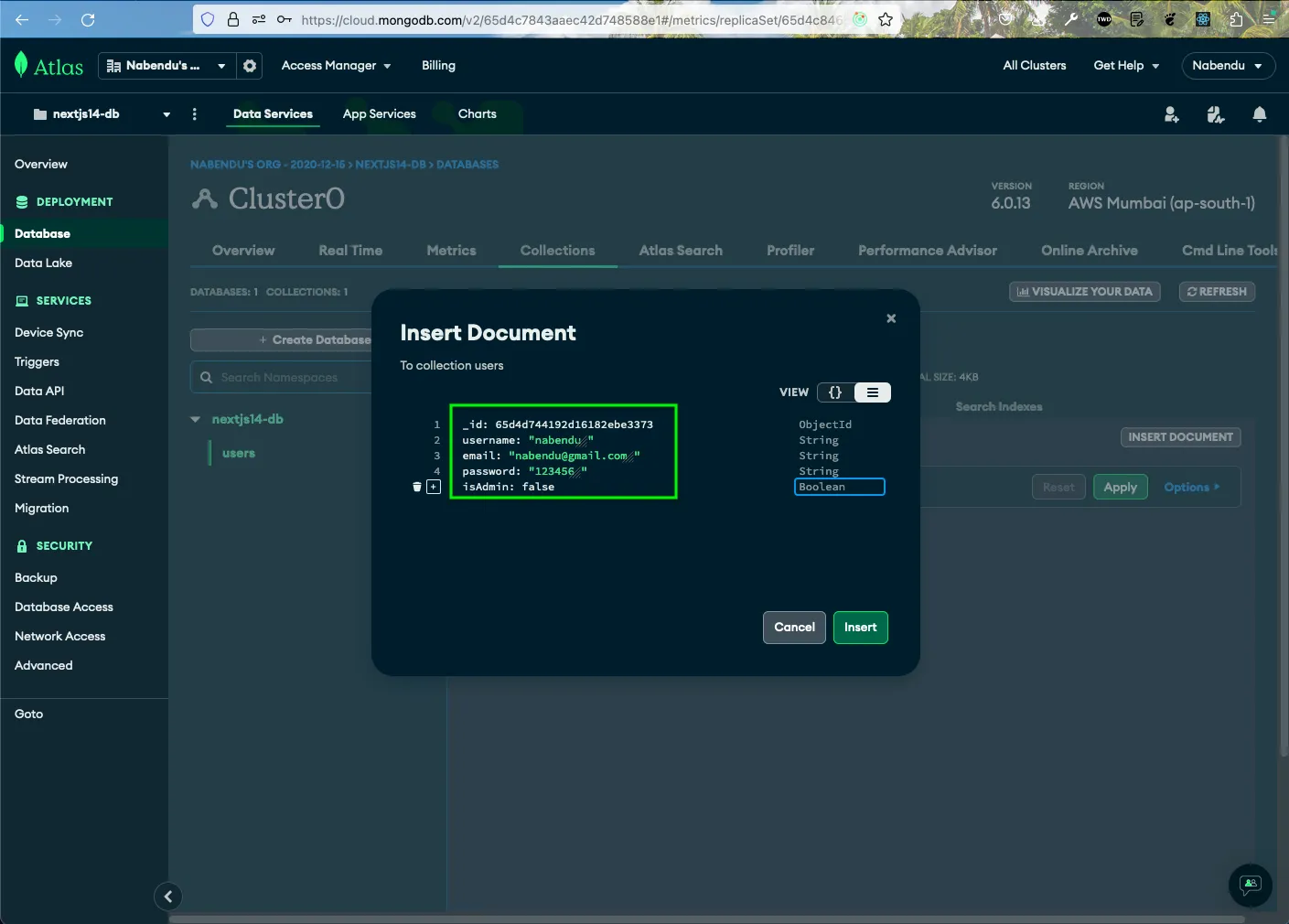Close the Insert Document dialog

tap(891, 318)
